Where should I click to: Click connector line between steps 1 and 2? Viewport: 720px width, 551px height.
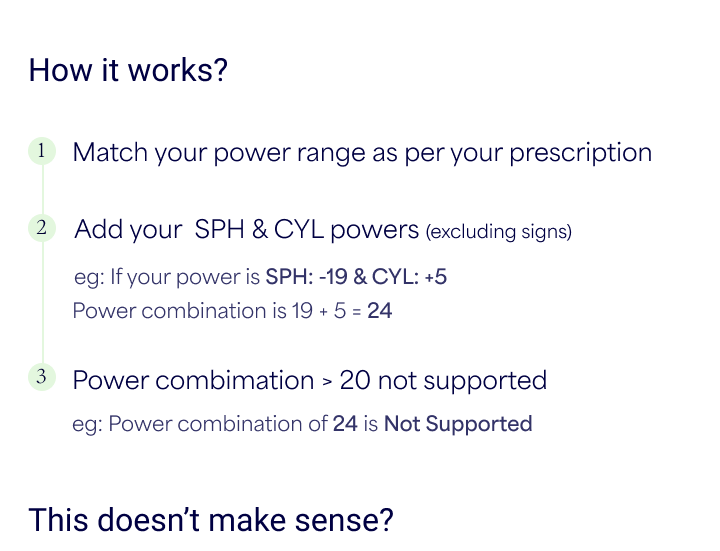tap(42, 190)
